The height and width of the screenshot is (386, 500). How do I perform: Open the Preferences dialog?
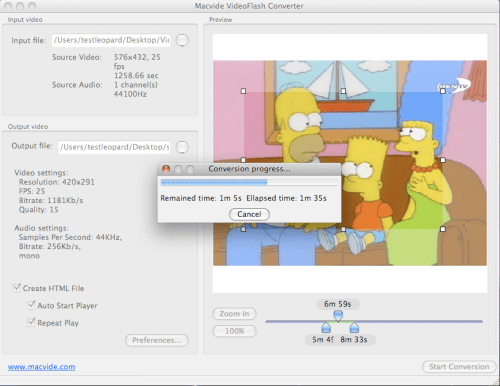tap(157, 340)
